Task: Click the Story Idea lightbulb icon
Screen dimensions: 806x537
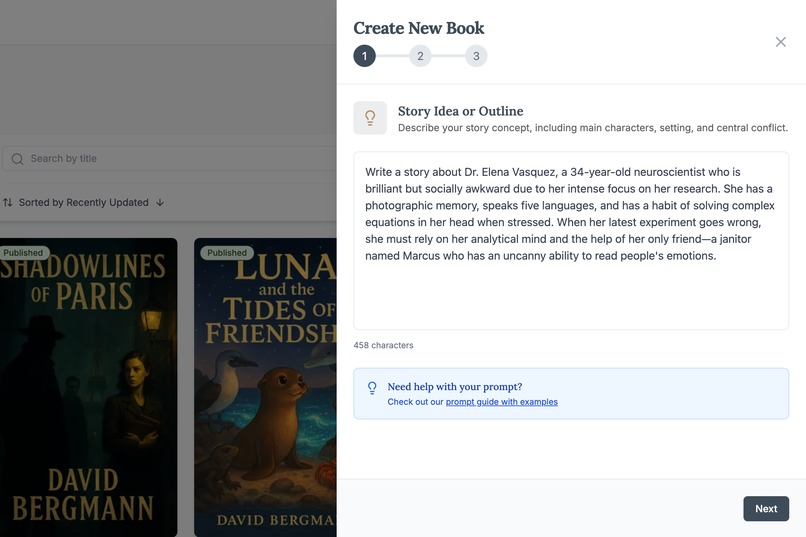Action: (370, 118)
